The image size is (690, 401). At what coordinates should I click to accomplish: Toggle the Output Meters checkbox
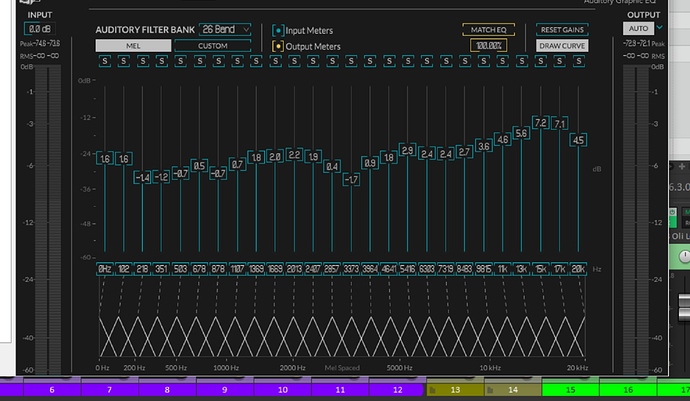[x=278, y=46]
